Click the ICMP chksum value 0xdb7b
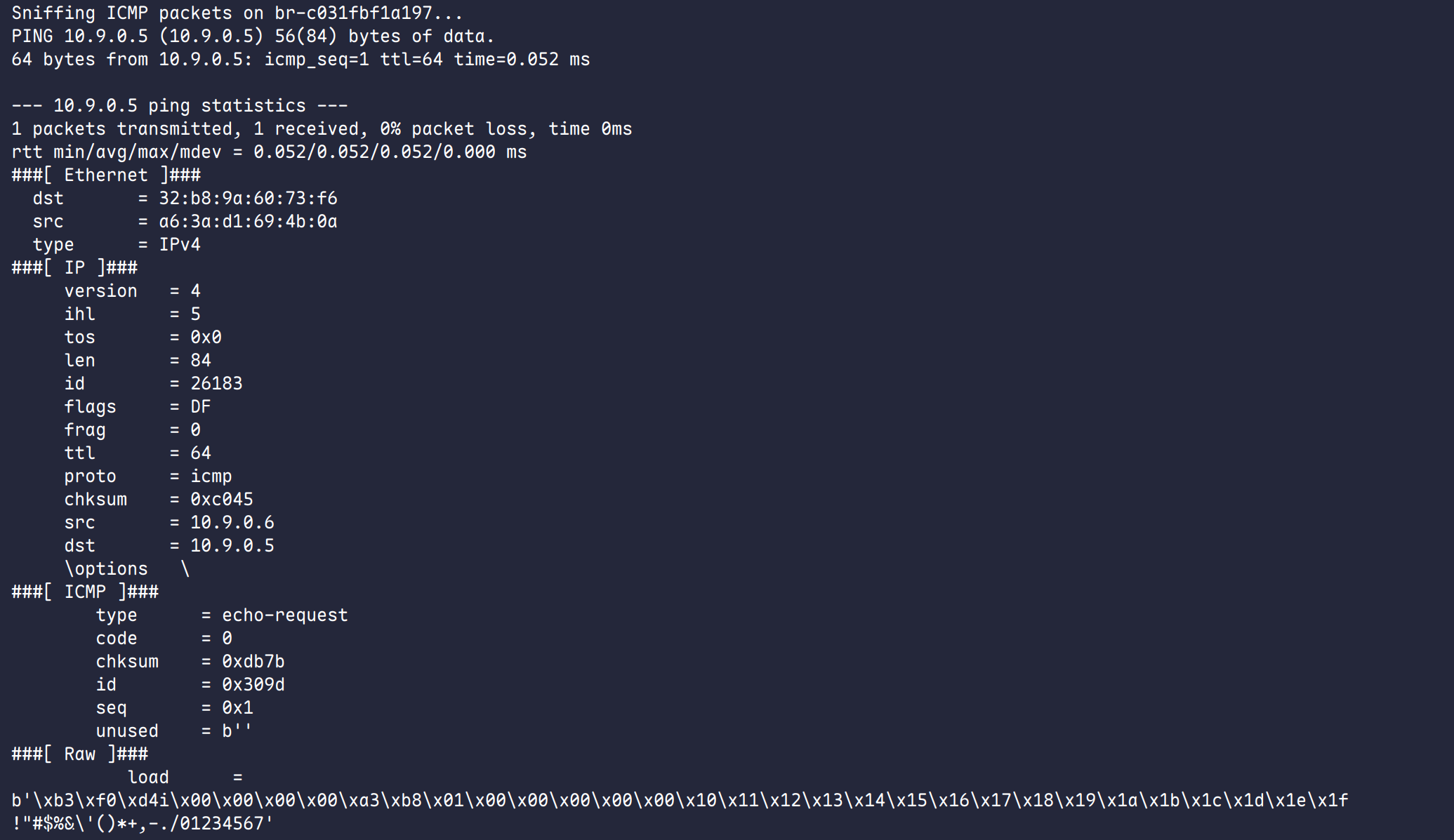This screenshot has height=840, width=1454. coord(253,661)
